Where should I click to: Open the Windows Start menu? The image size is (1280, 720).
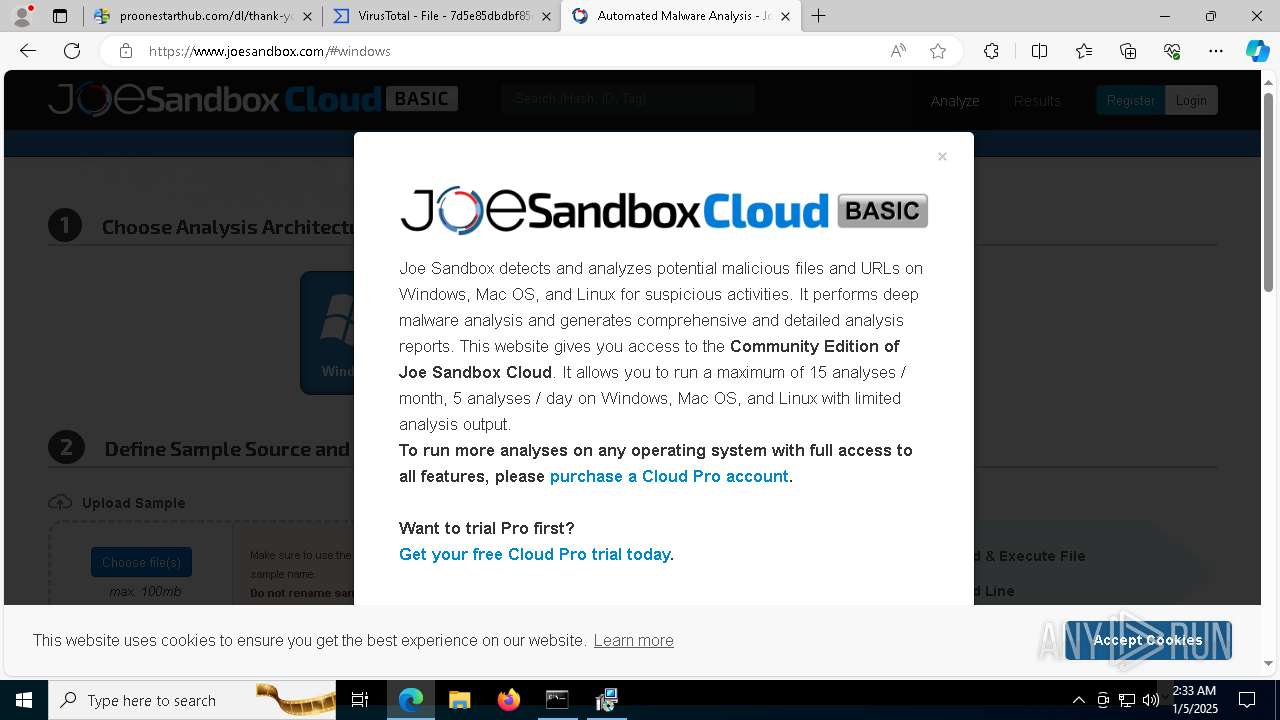point(24,700)
